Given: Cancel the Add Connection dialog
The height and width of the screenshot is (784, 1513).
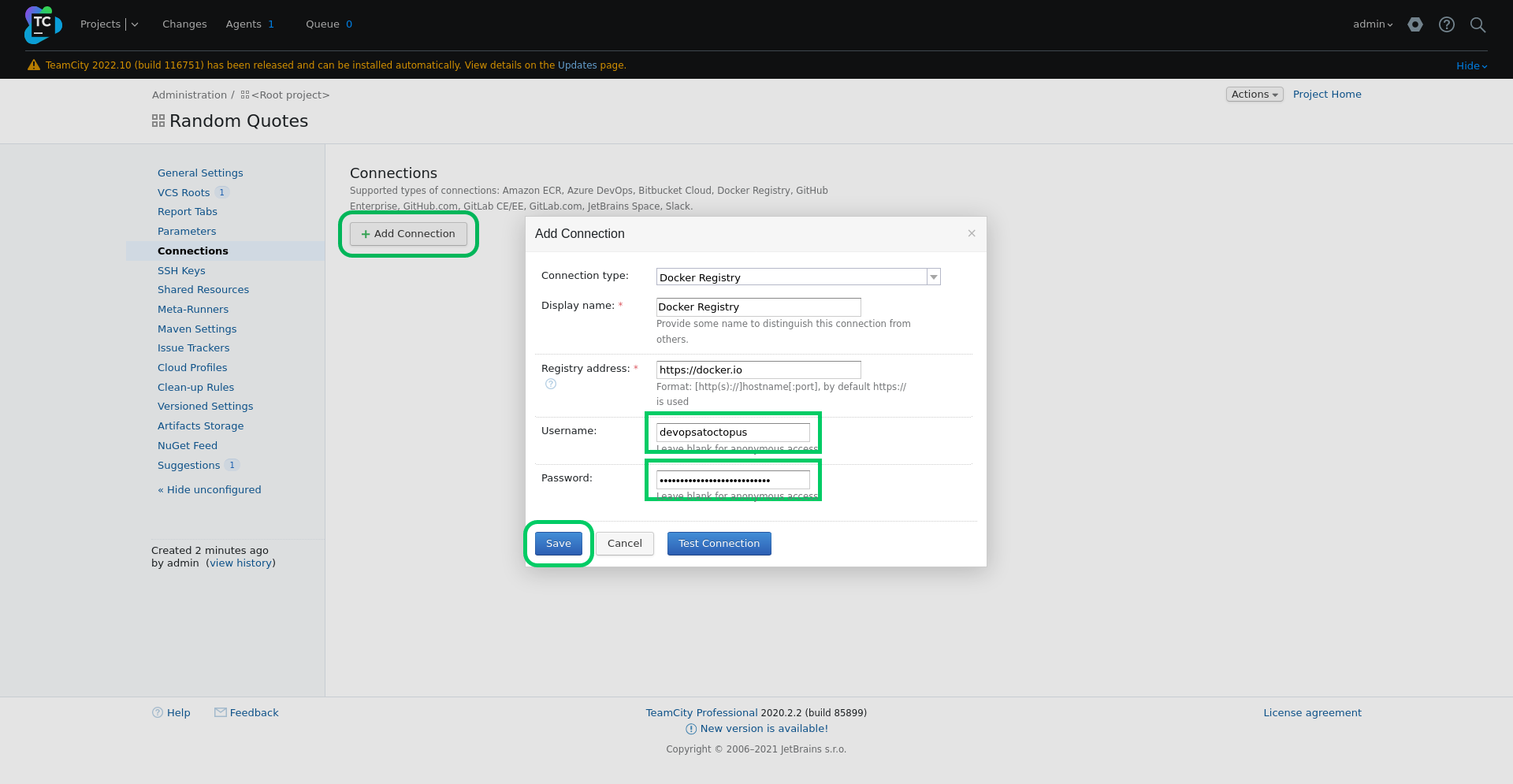Looking at the screenshot, I should coord(625,544).
